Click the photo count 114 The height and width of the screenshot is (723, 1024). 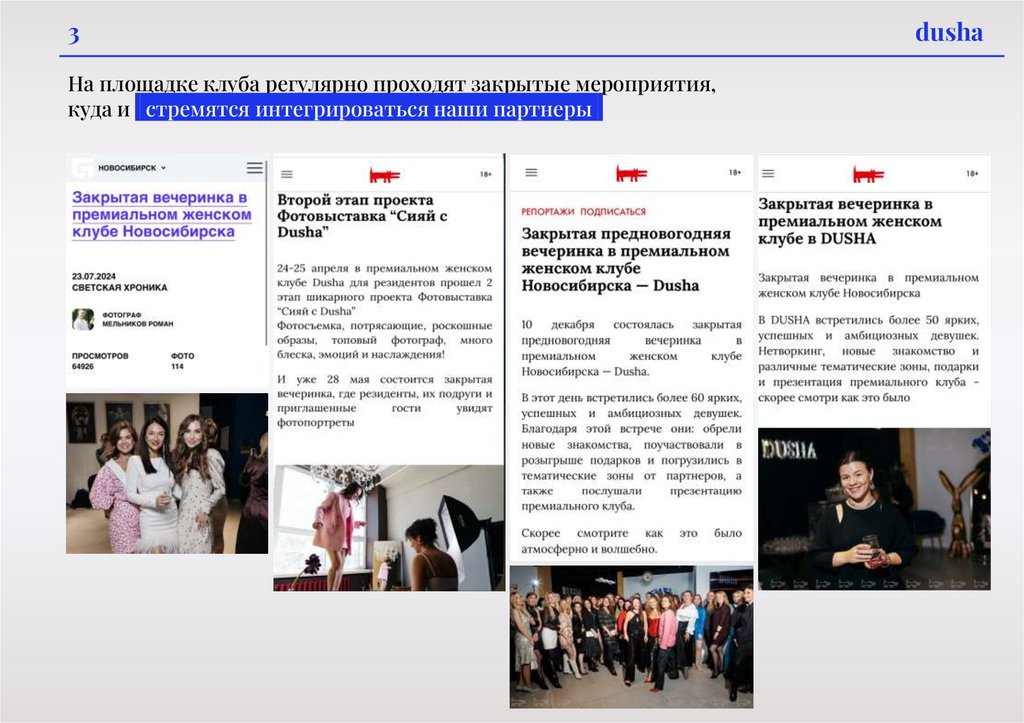(x=177, y=366)
